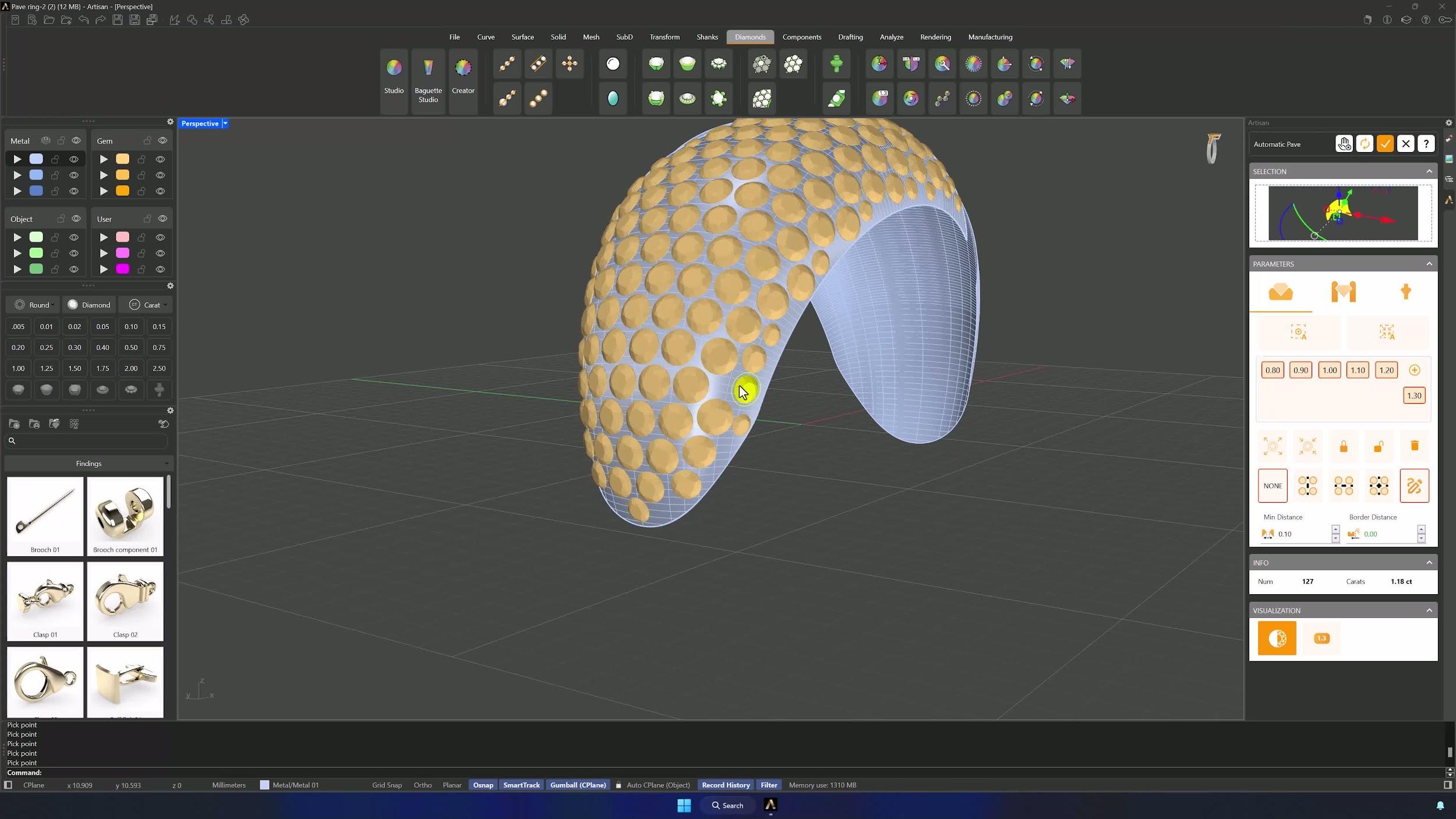Collapse the VISUALIZATION section
The height and width of the screenshot is (819, 1456).
(1429, 610)
